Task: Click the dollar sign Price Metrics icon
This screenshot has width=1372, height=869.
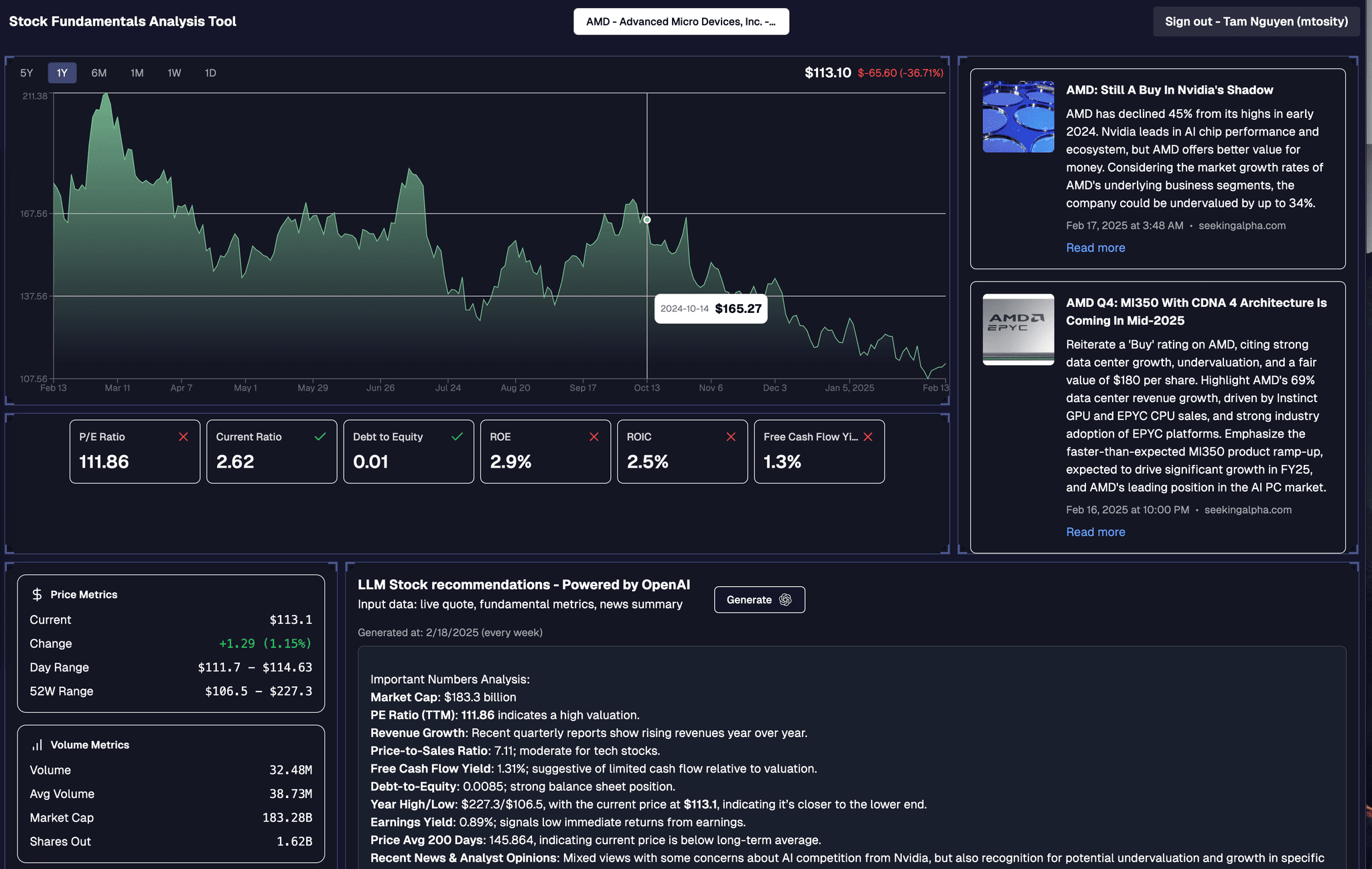Action: (38, 594)
